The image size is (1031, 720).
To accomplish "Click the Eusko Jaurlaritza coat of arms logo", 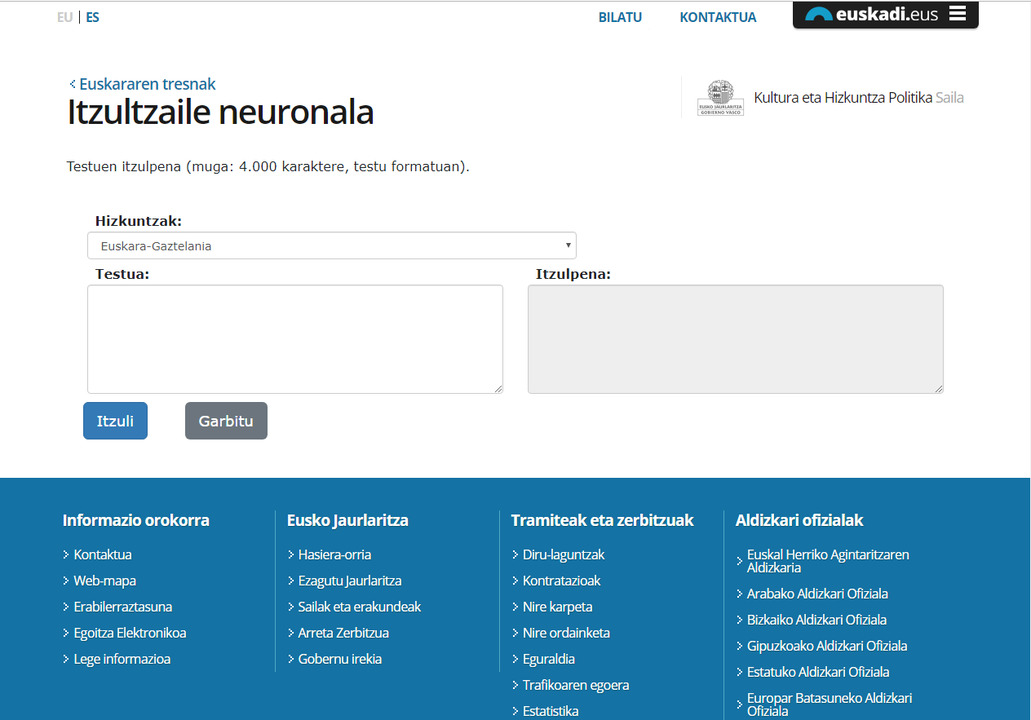I will (x=720, y=98).
